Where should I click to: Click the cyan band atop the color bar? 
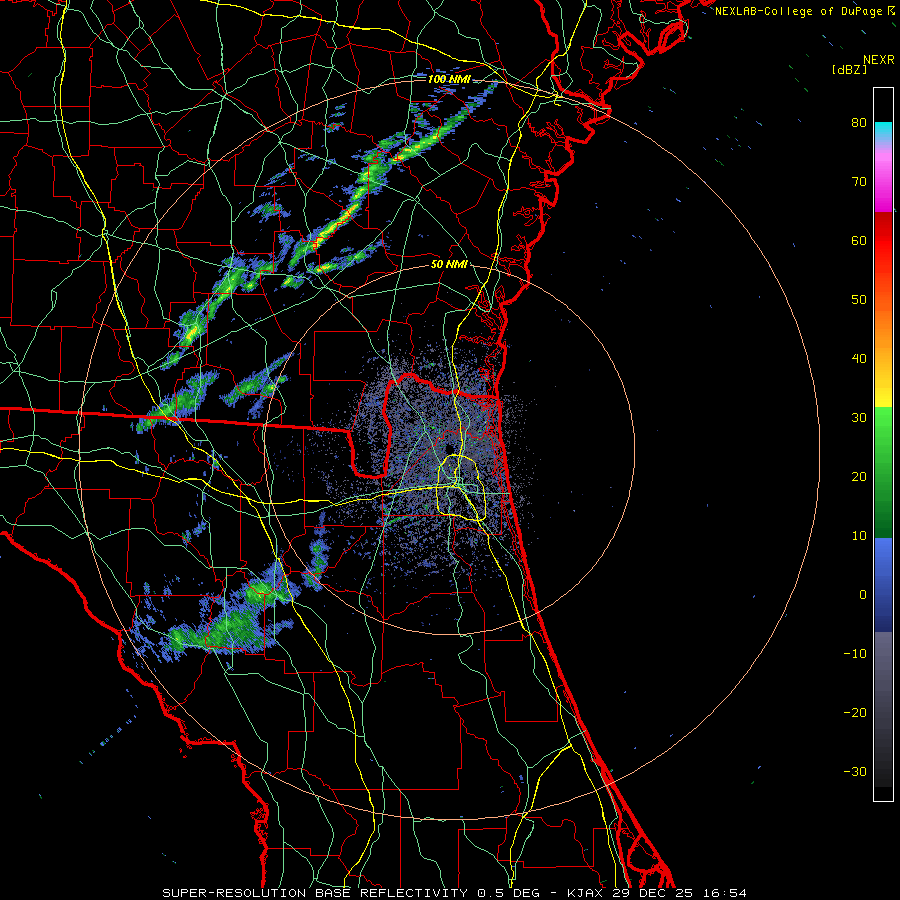883,131
